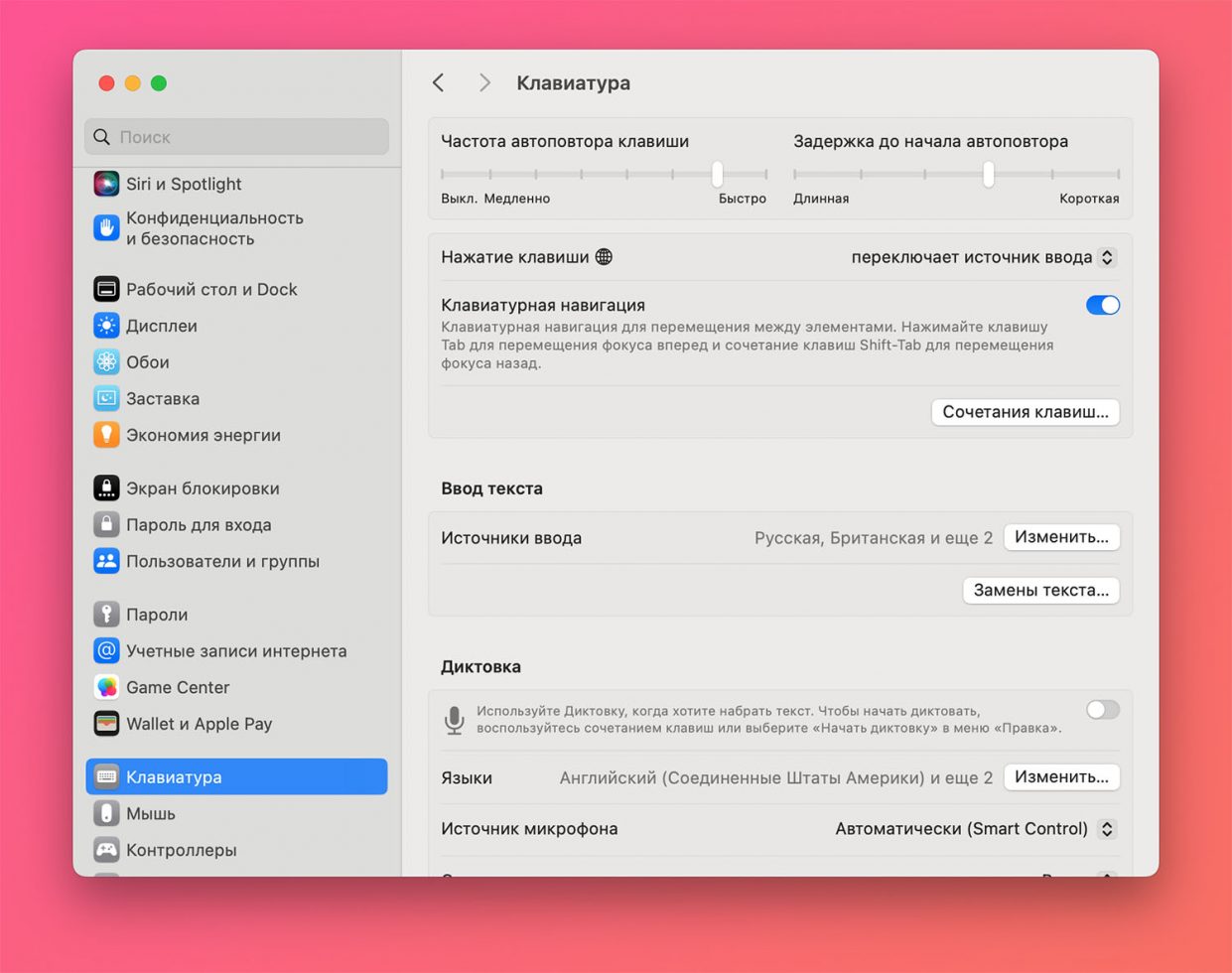This screenshot has width=1232, height=973.
Task: Click the Источник микрофона row label
Action: pyautogui.click(x=529, y=828)
